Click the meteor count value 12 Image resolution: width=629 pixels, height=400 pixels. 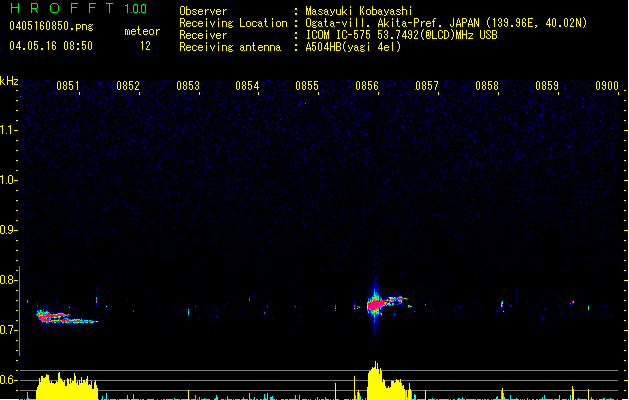tap(145, 46)
